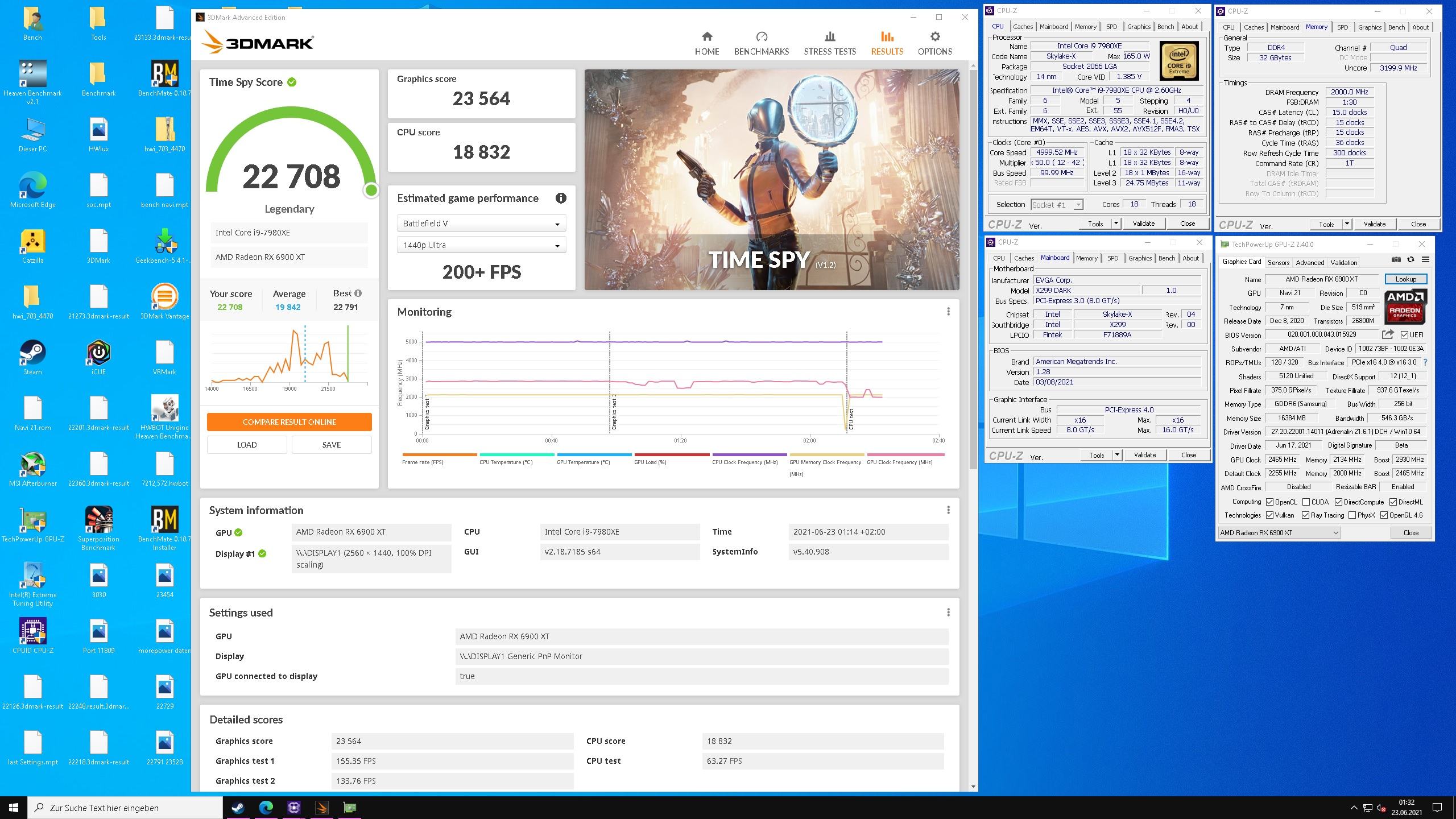Click the taskbar search box
Viewport: 1456px width, 819px height.
tap(125, 808)
